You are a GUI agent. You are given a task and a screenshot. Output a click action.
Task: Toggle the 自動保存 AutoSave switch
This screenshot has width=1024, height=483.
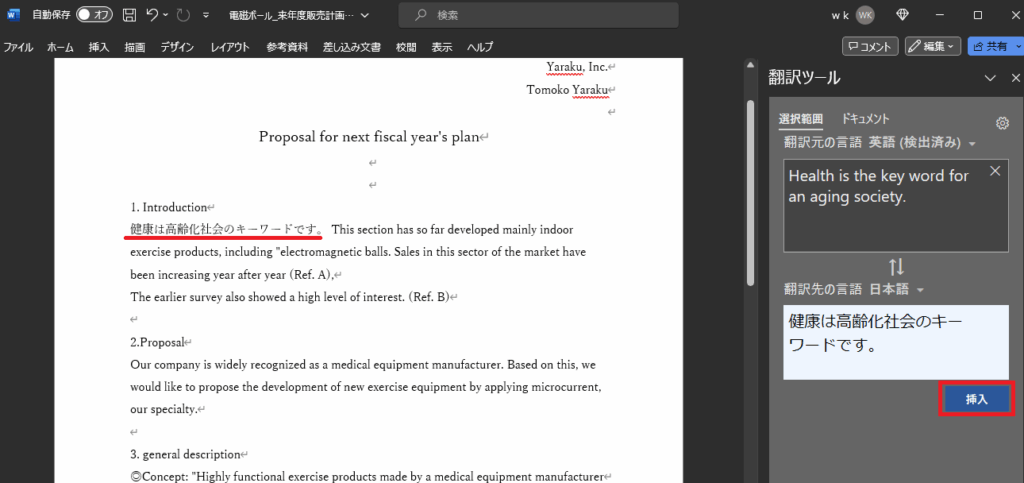click(94, 14)
